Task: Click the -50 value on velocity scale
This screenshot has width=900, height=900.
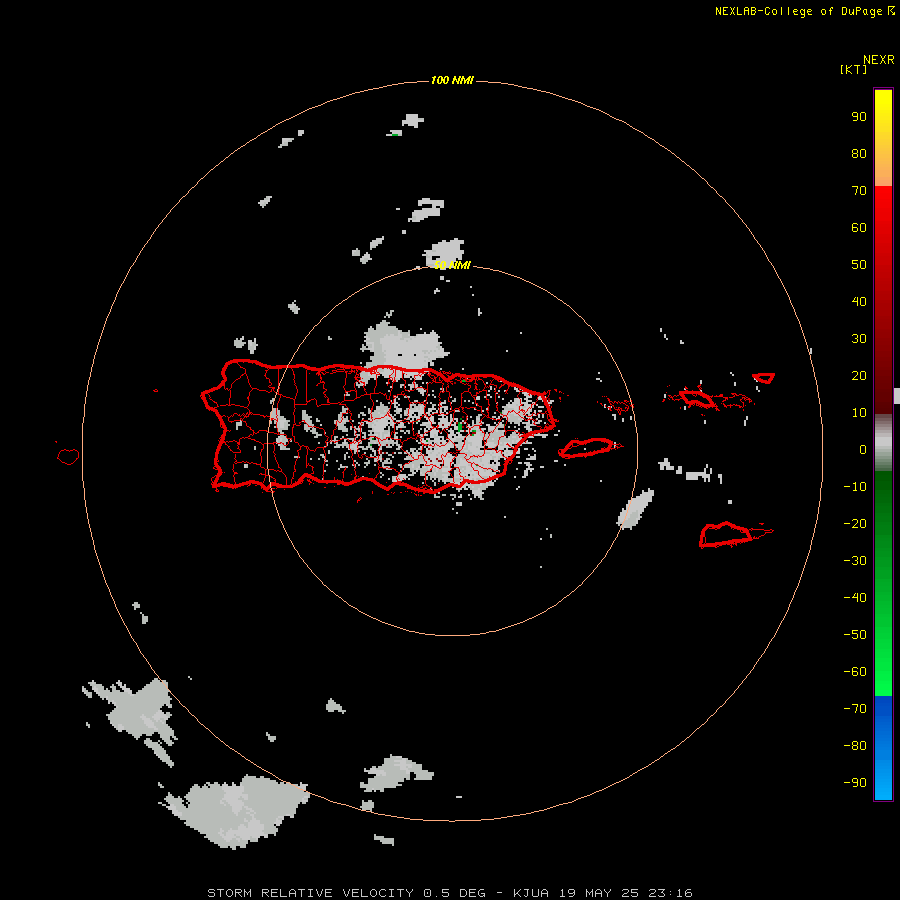Action: click(x=855, y=634)
